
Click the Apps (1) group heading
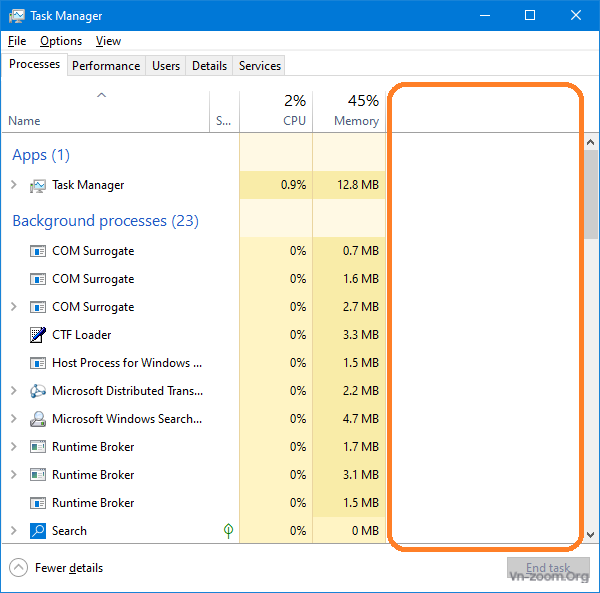41,155
